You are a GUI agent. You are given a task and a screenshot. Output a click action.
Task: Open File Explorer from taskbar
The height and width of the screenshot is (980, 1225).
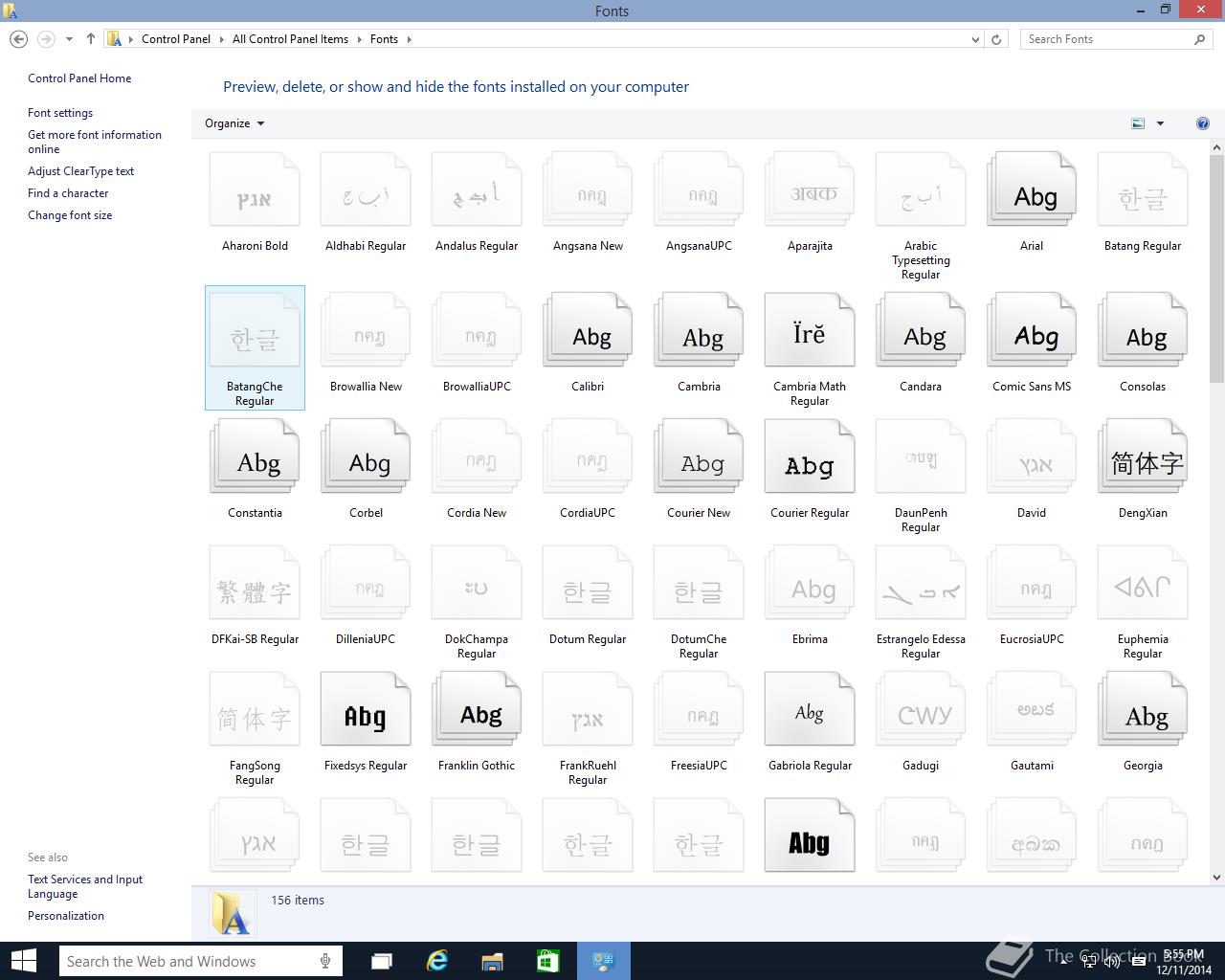(492, 961)
